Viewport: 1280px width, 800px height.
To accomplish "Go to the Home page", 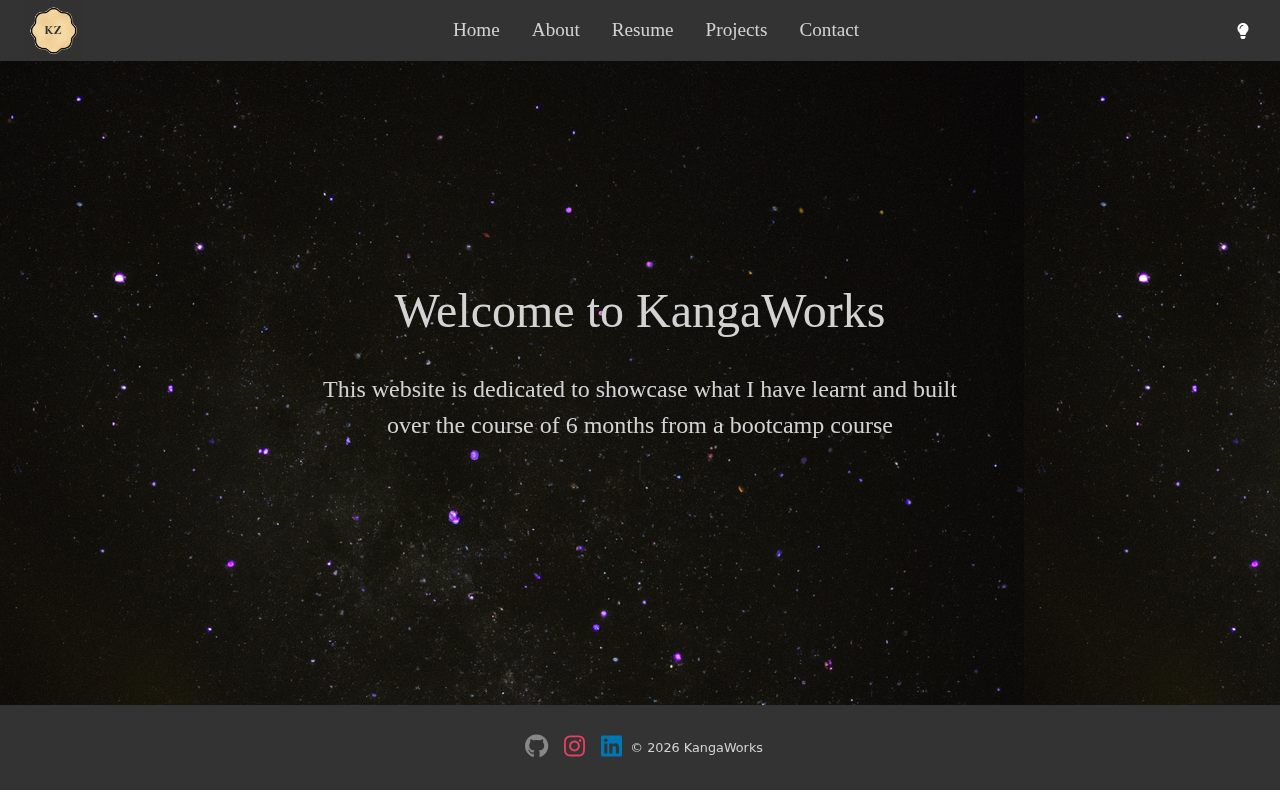I will tap(476, 30).
